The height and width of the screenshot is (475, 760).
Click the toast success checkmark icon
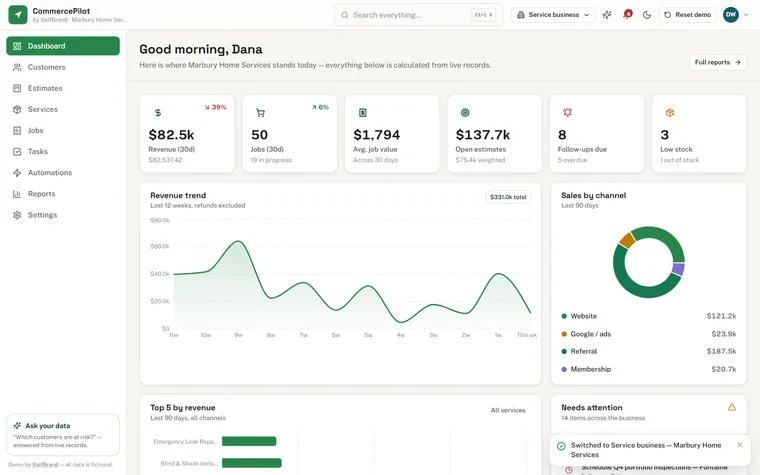point(561,446)
